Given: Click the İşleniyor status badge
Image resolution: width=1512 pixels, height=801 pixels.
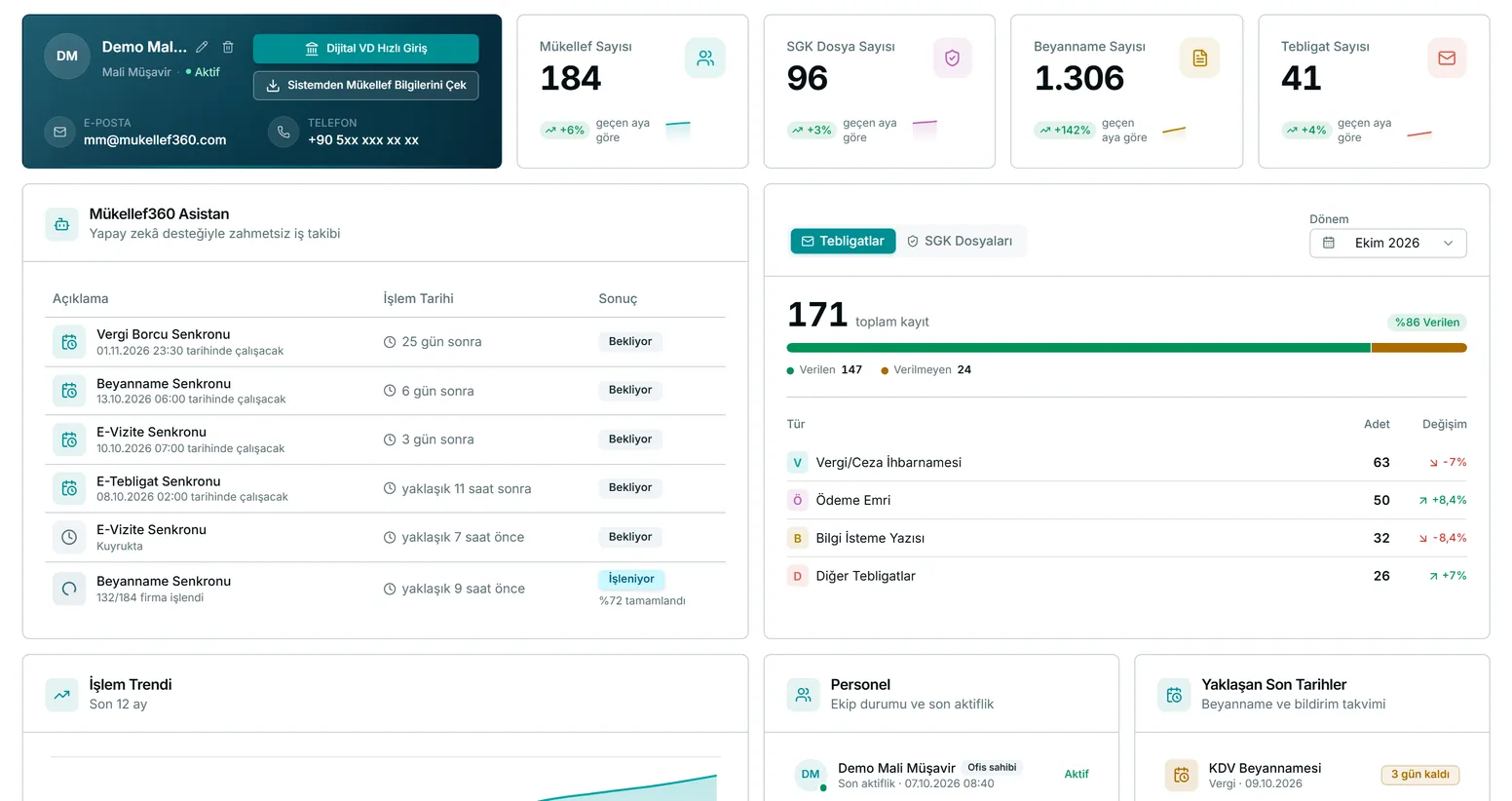Looking at the screenshot, I should [631, 579].
